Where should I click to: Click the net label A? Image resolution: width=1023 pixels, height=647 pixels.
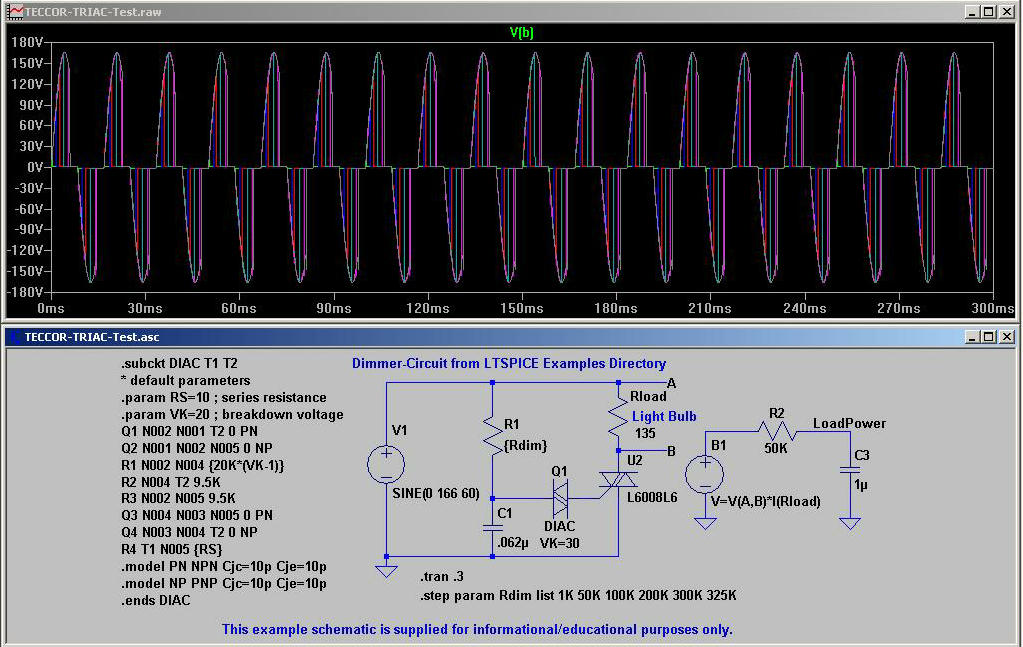point(671,384)
